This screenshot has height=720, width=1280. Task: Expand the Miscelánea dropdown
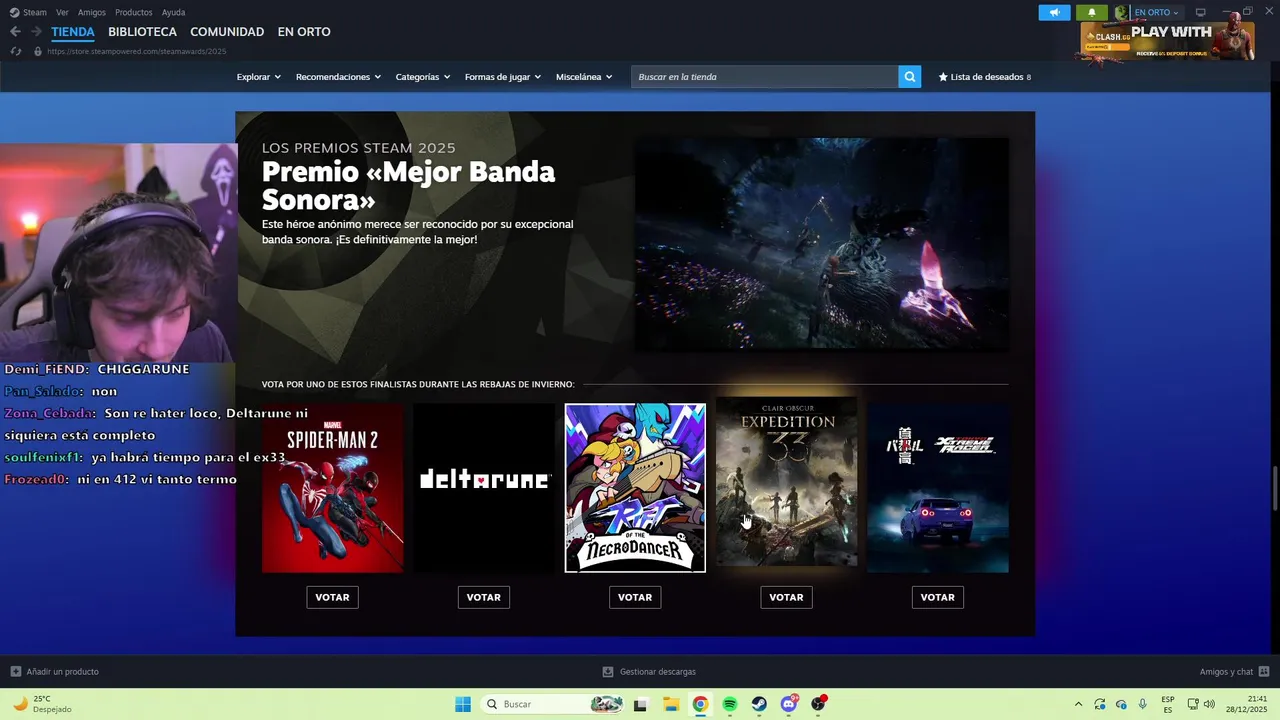pyautogui.click(x=584, y=77)
